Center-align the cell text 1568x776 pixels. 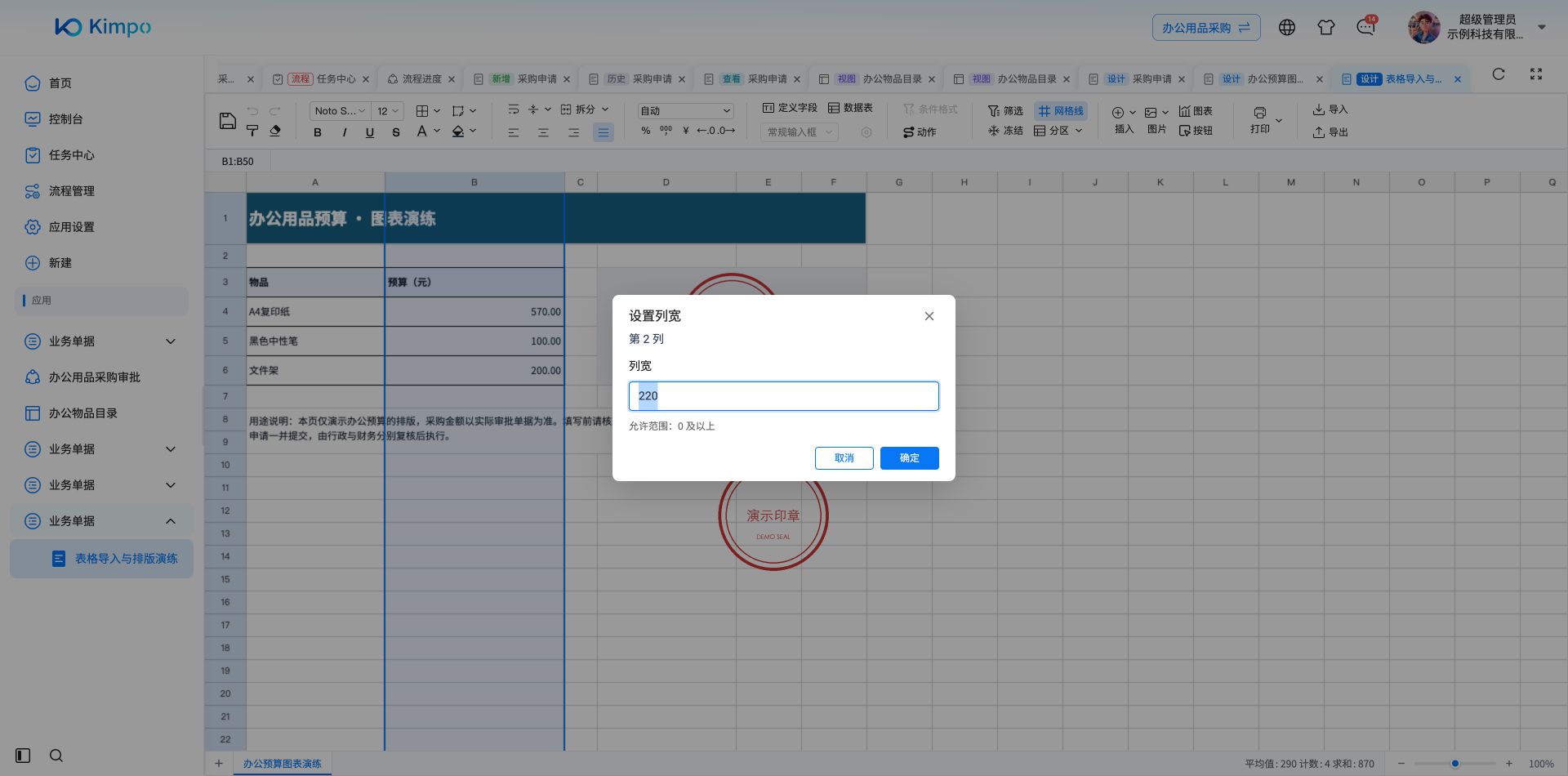543,132
